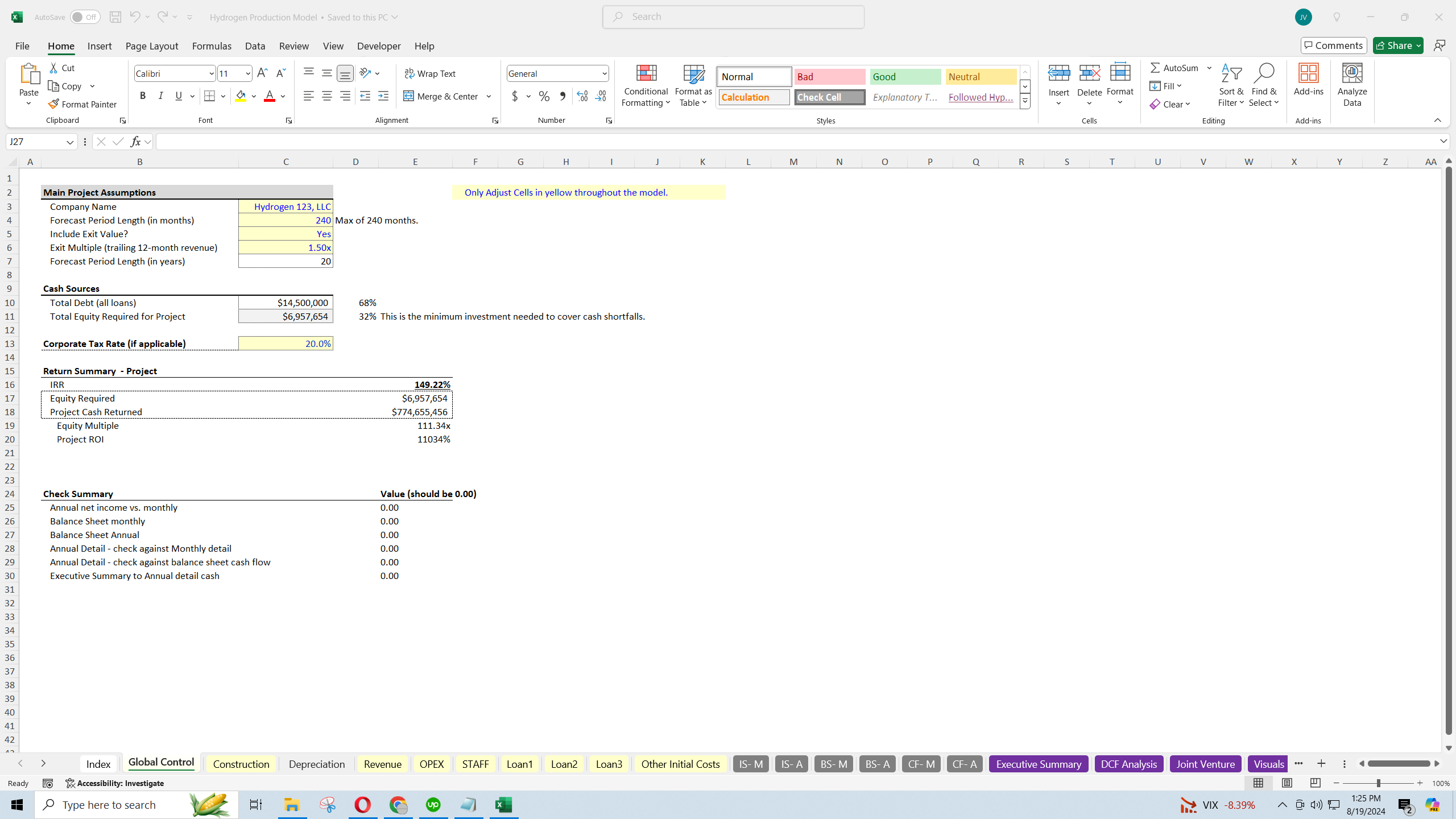
Task: Click the zoom slider in status bar
Action: (1378, 783)
